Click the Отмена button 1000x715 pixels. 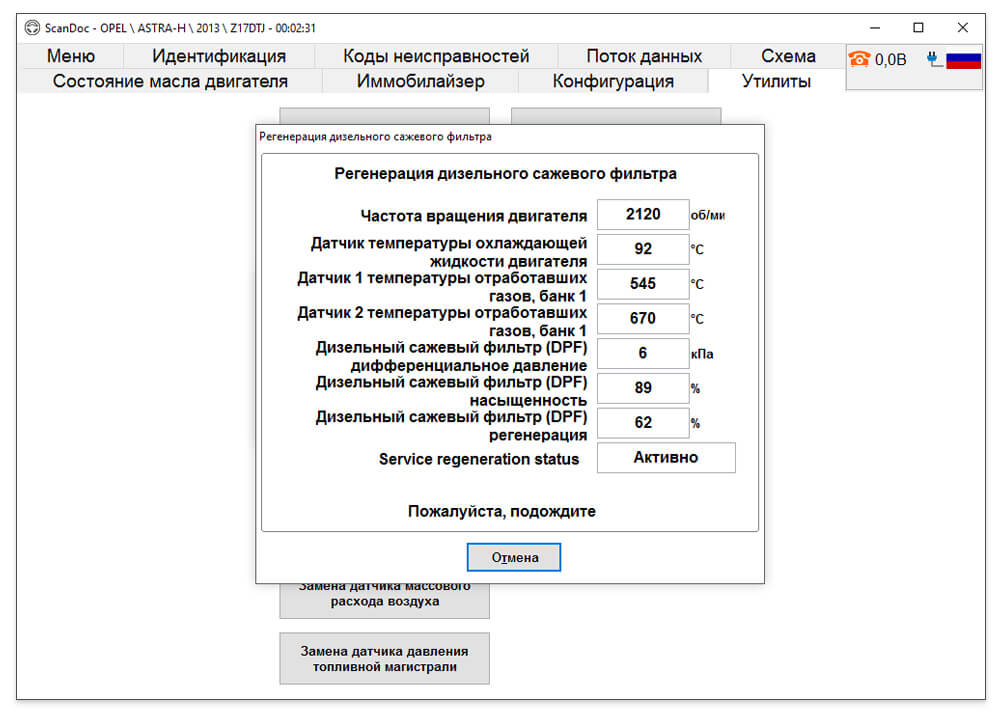point(514,557)
